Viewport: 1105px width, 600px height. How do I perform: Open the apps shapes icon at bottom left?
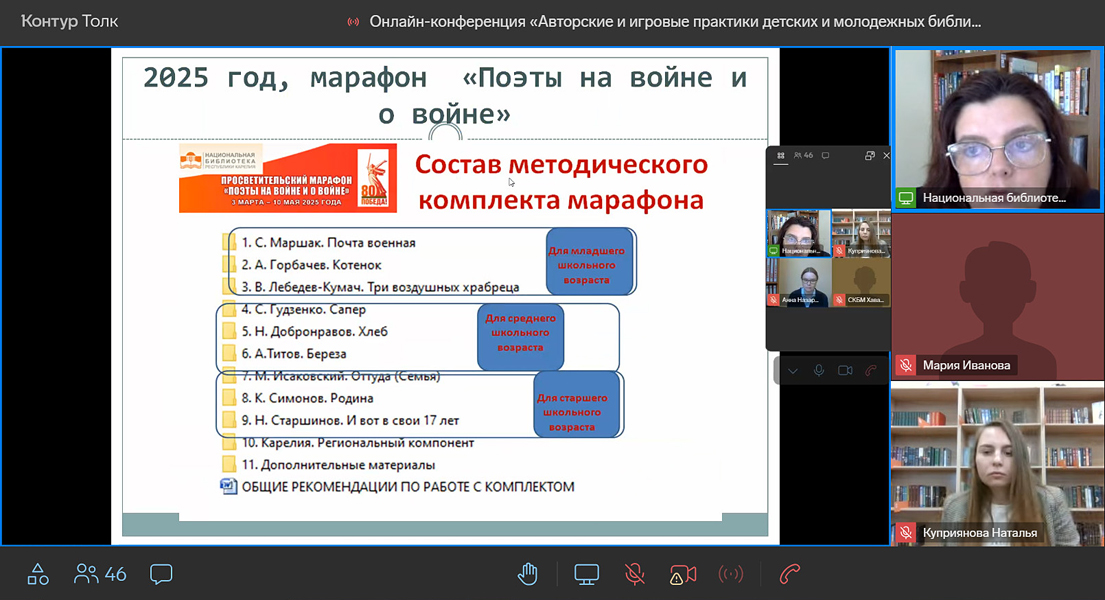[x=38, y=574]
